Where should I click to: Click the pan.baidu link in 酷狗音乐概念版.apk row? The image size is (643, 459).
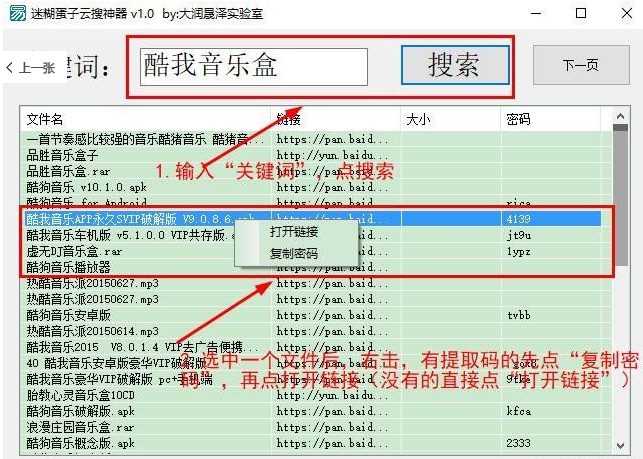(332, 443)
